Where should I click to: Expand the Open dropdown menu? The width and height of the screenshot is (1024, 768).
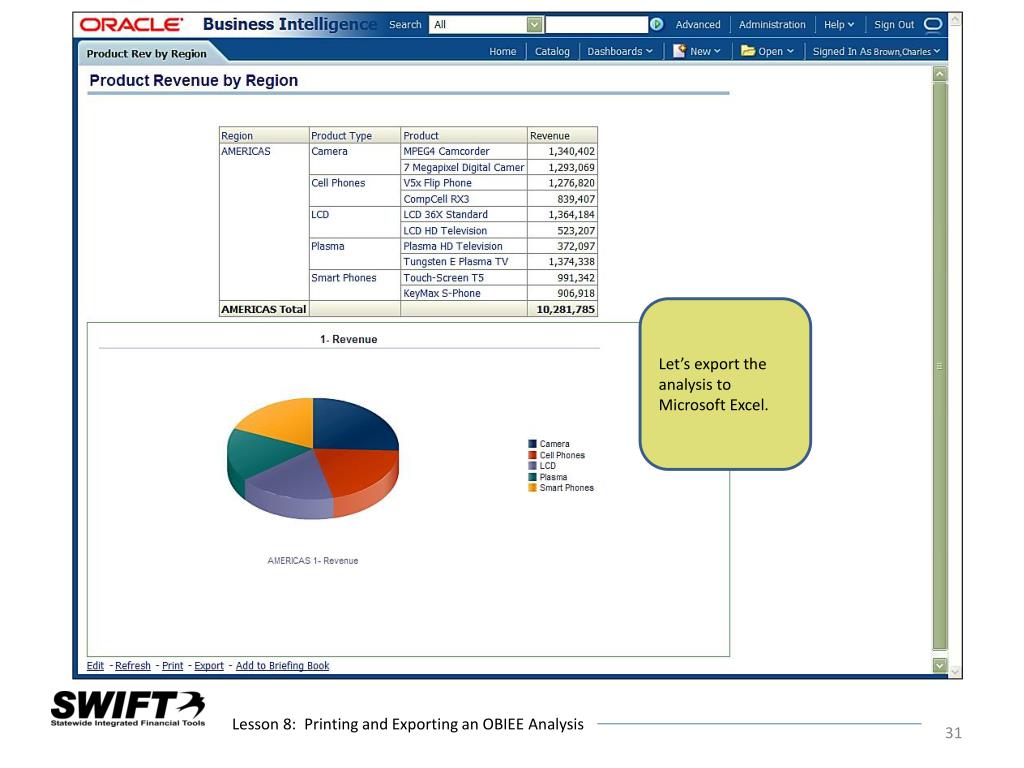pos(776,52)
